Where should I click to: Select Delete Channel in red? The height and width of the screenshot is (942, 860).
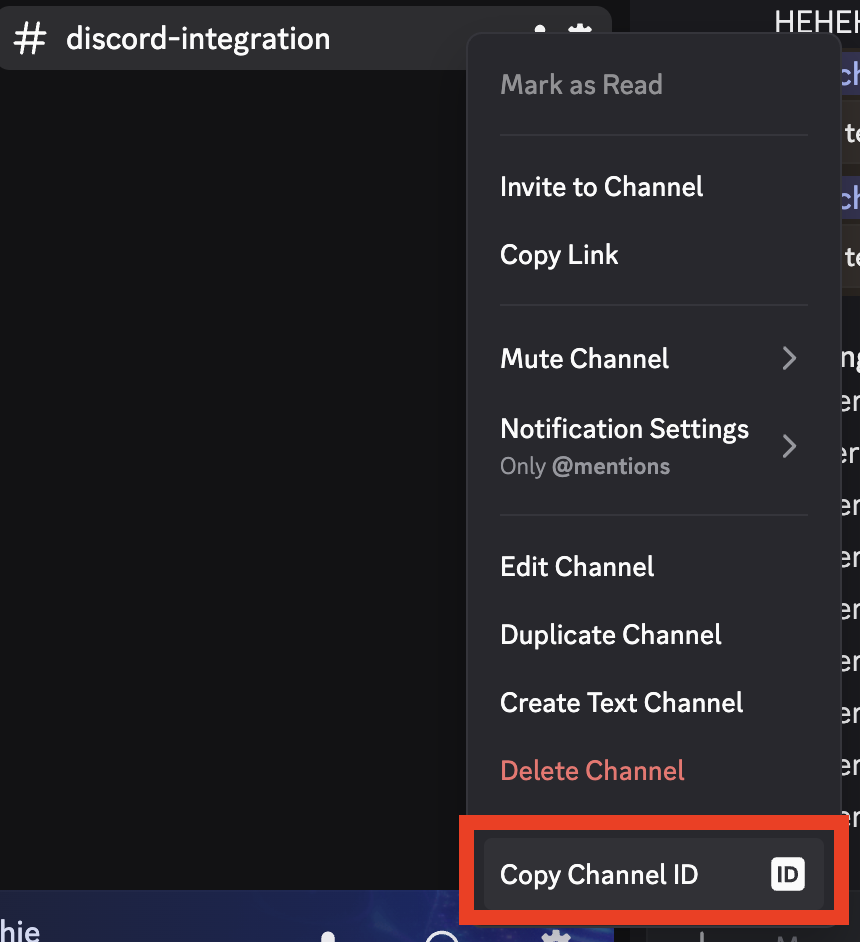pos(592,770)
